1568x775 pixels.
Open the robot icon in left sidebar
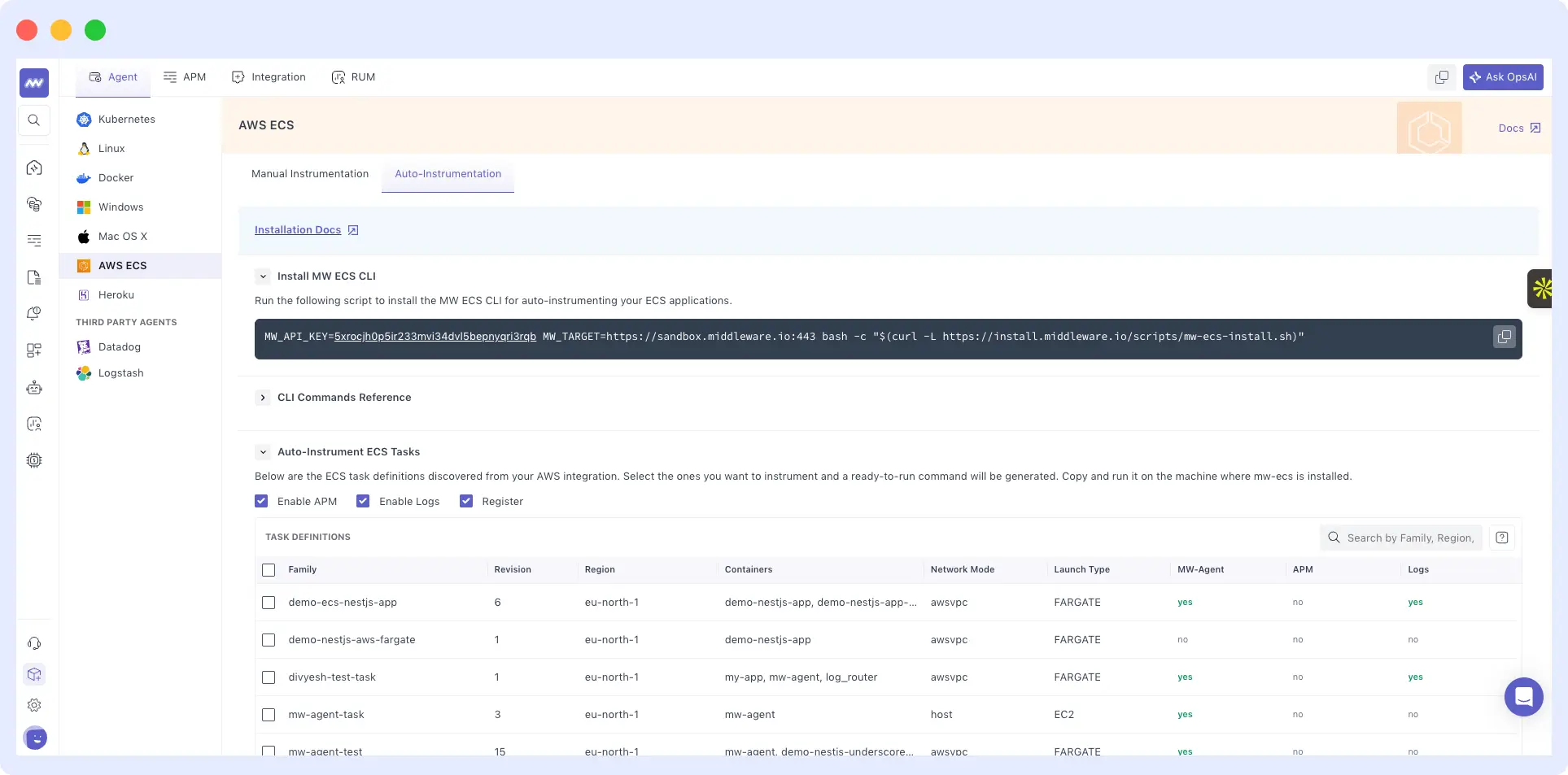tap(34, 388)
